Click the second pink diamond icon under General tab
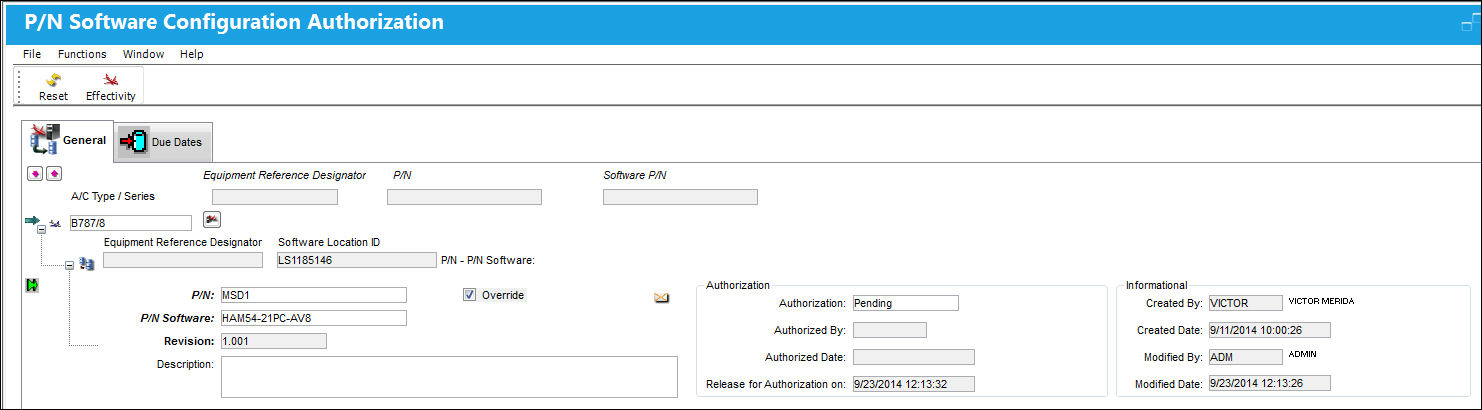1482x410 pixels. [x=54, y=174]
